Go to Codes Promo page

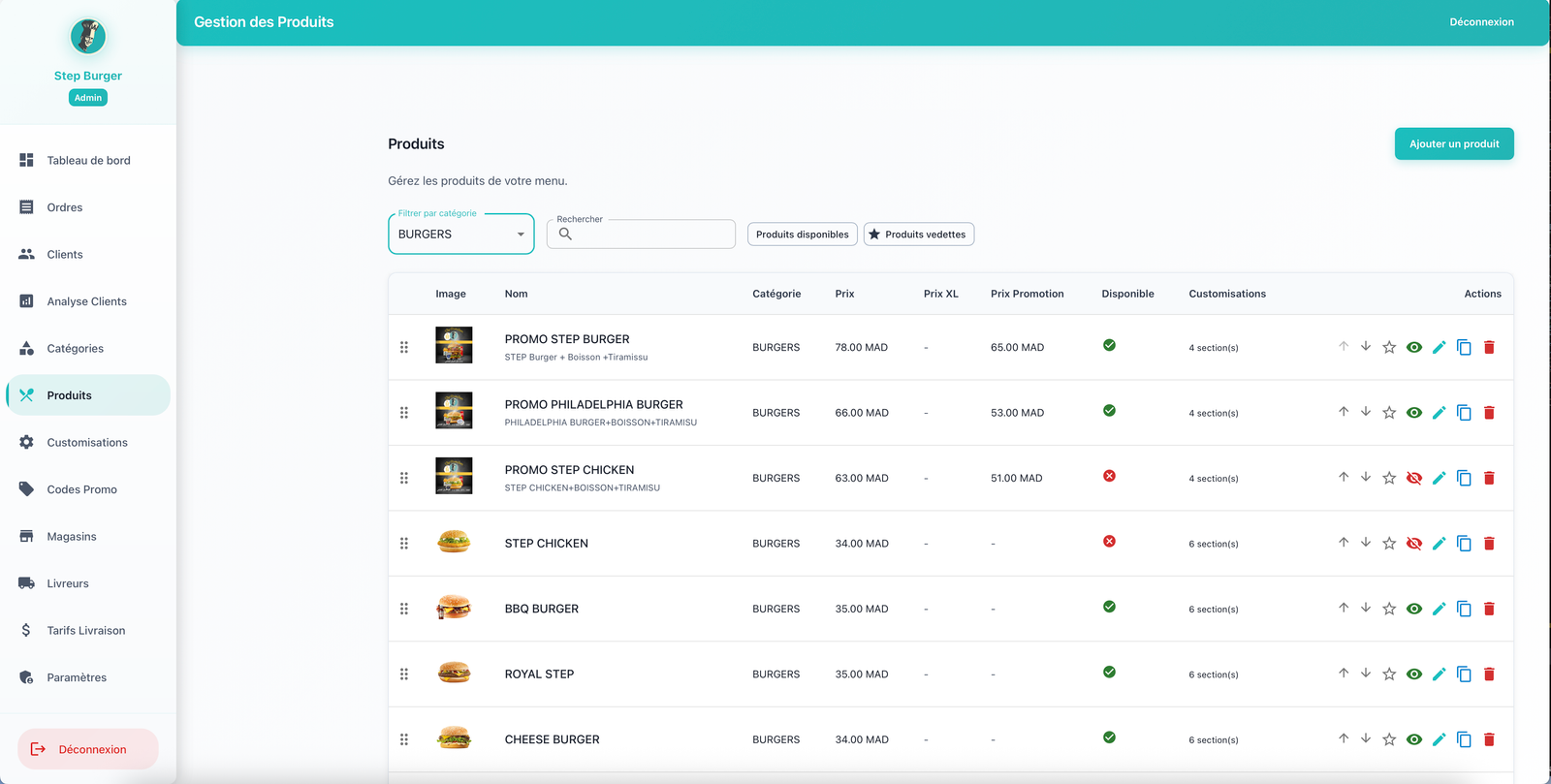[88, 489]
